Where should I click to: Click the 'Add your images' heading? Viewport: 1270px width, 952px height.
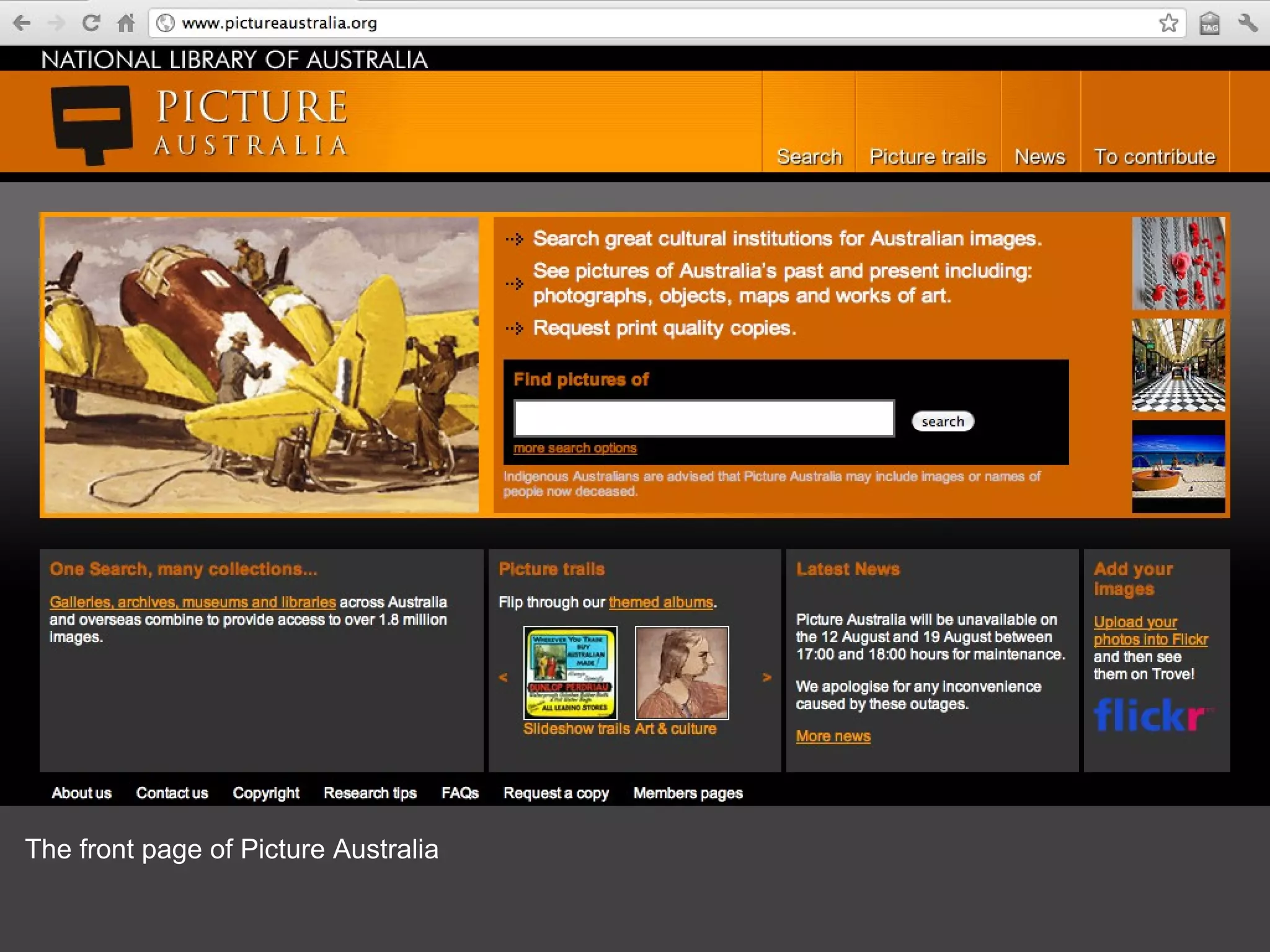coord(1133,579)
